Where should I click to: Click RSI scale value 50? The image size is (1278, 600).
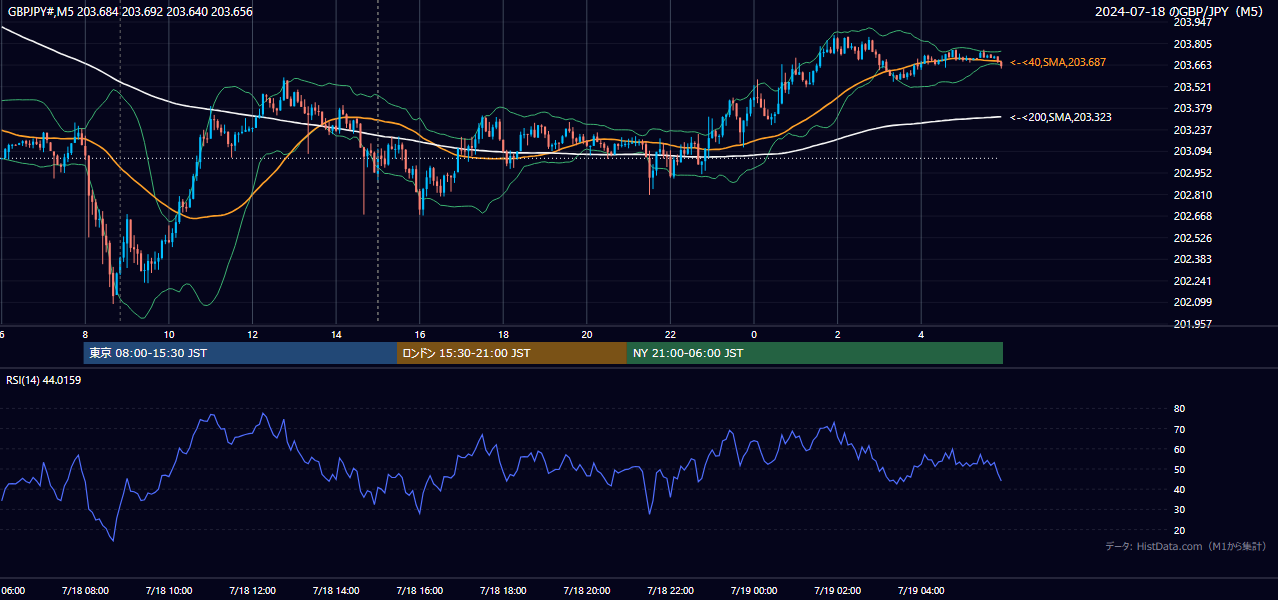click(x=1179, y=469)
